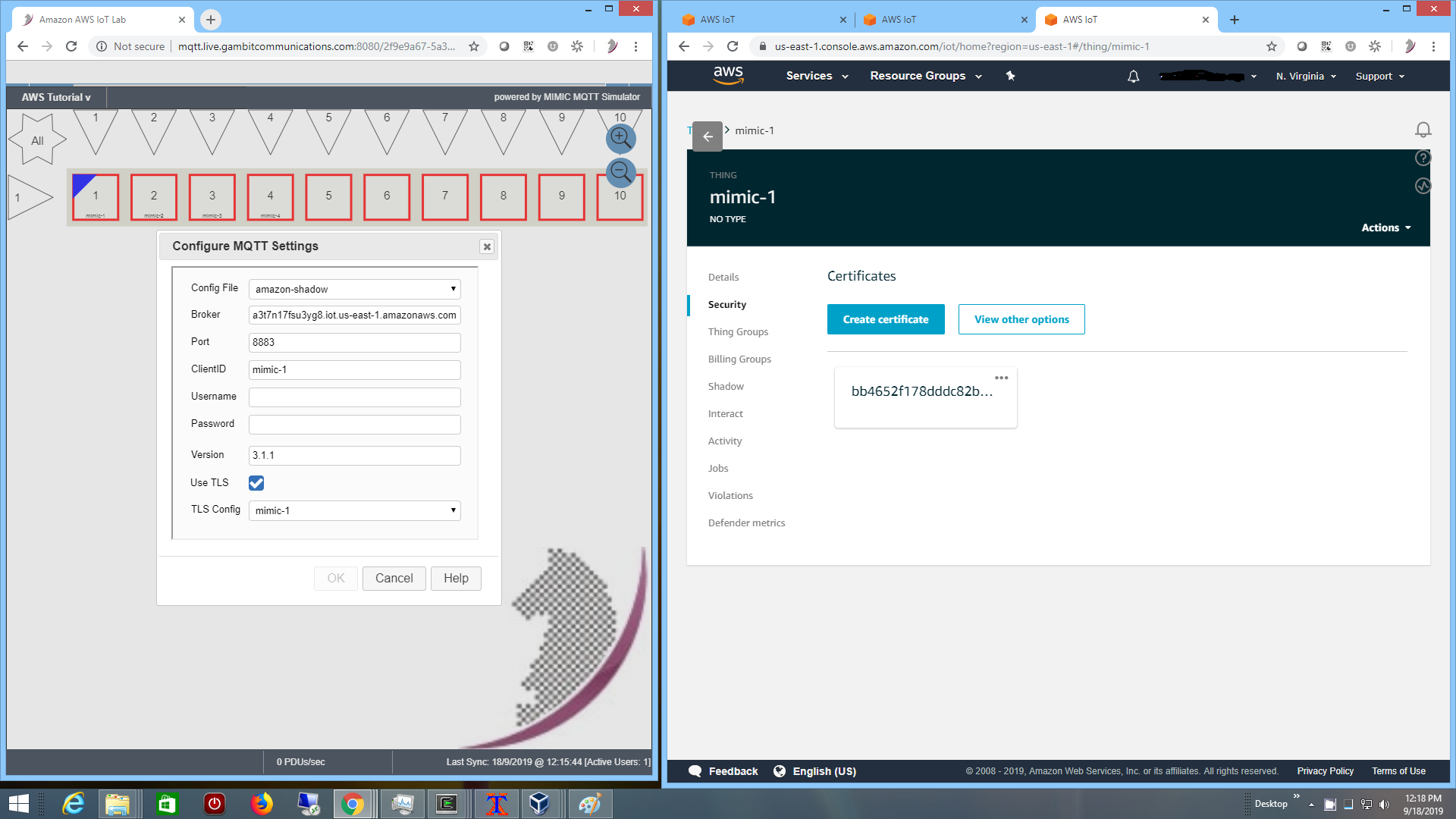Expand the Resource Groups menu
Image resolution: width=1456 pixels, height=819 pixels.
926,76
